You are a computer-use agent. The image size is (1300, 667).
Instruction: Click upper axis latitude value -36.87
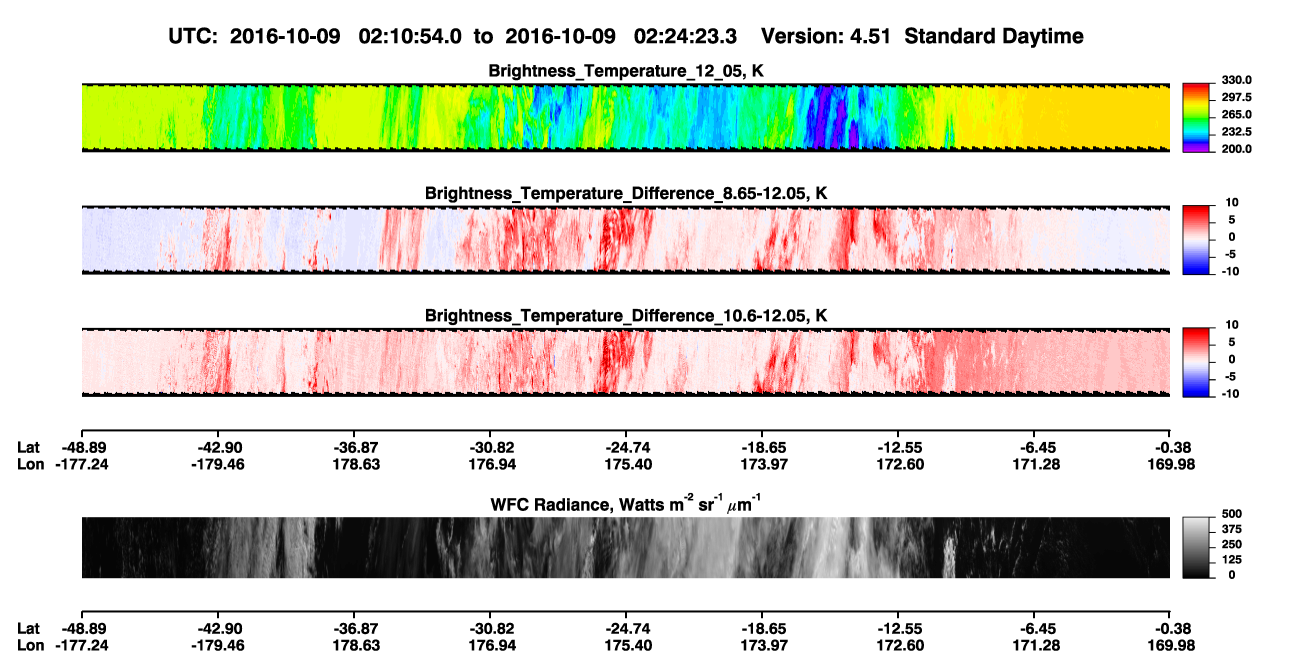(354, 446)
